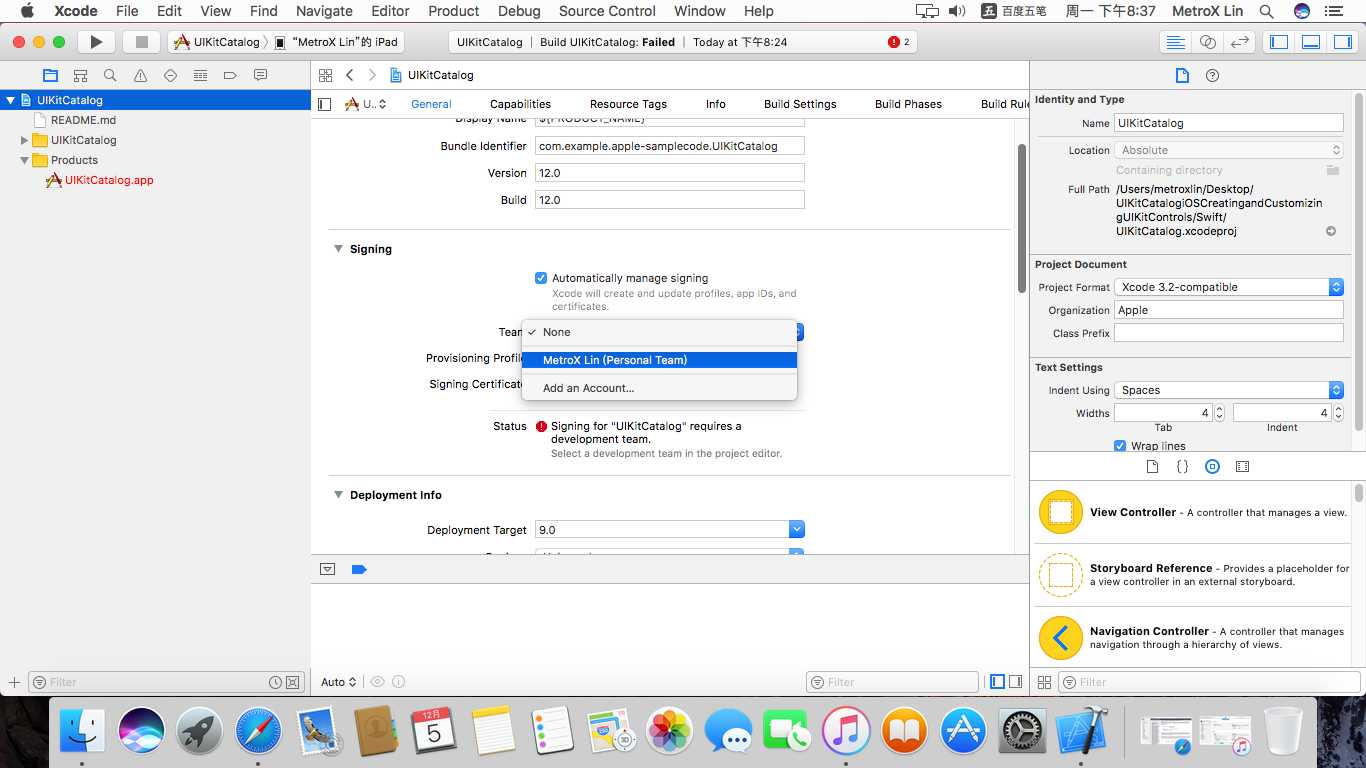The image size is (1366, 768).
Task: Switch to the Capabilities tab
Action: pyautogui.click(x=520, y=104)
